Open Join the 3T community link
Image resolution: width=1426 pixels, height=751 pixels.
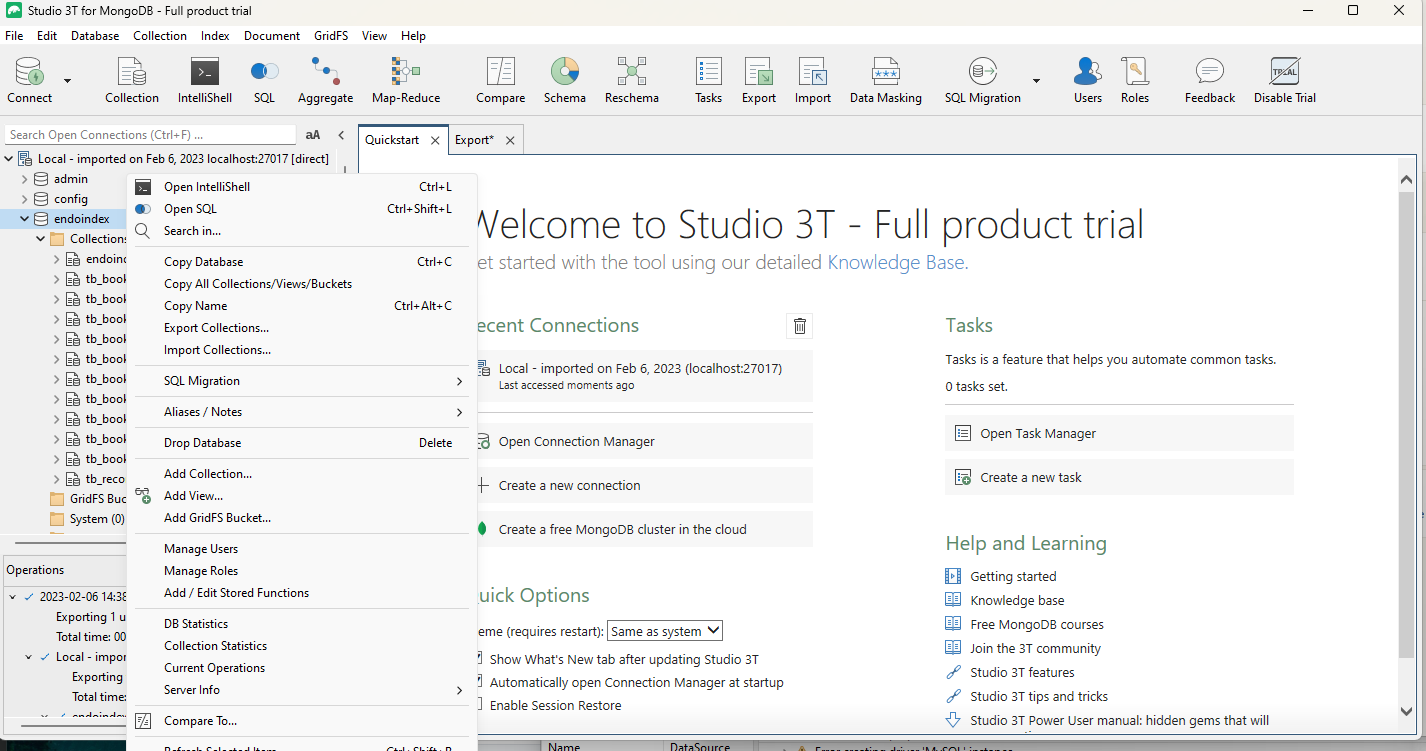coord(1035,648)
